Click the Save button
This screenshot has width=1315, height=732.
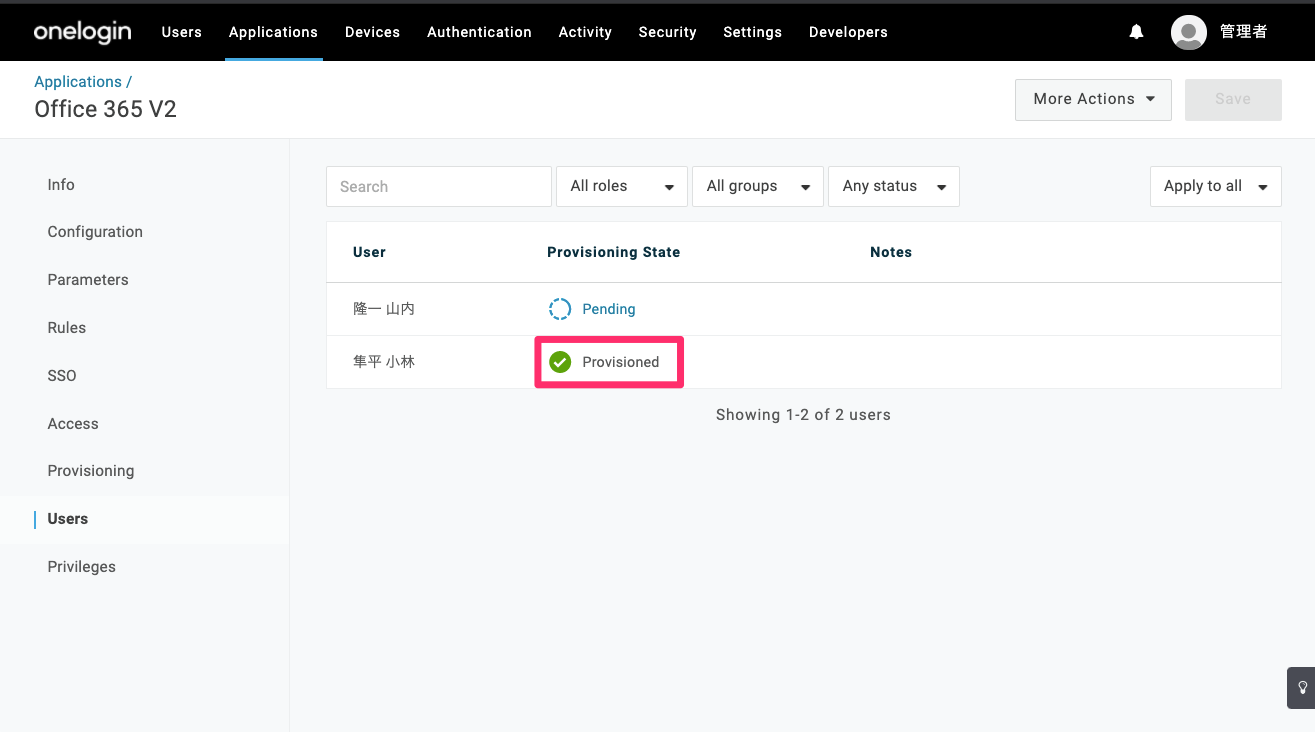click(x=1233, y=99)
